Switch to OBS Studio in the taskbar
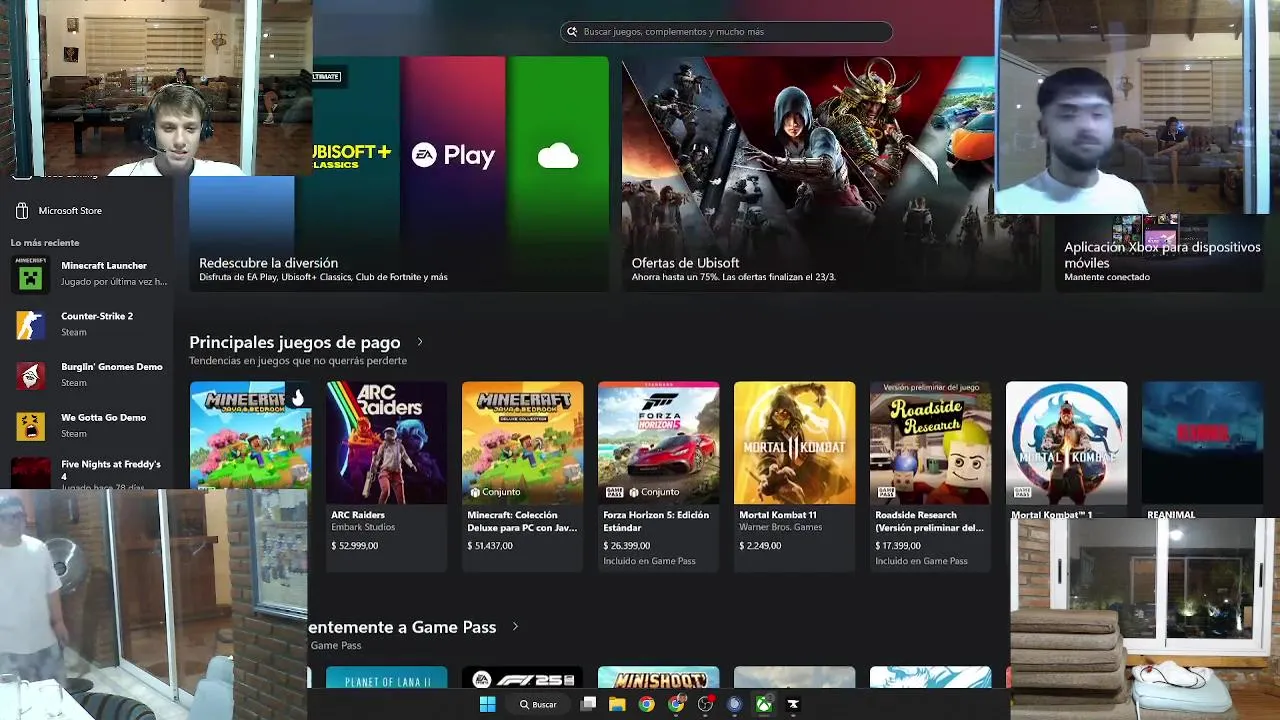The width and height of the screenshot is (1280, 720). tap(706, 704)
